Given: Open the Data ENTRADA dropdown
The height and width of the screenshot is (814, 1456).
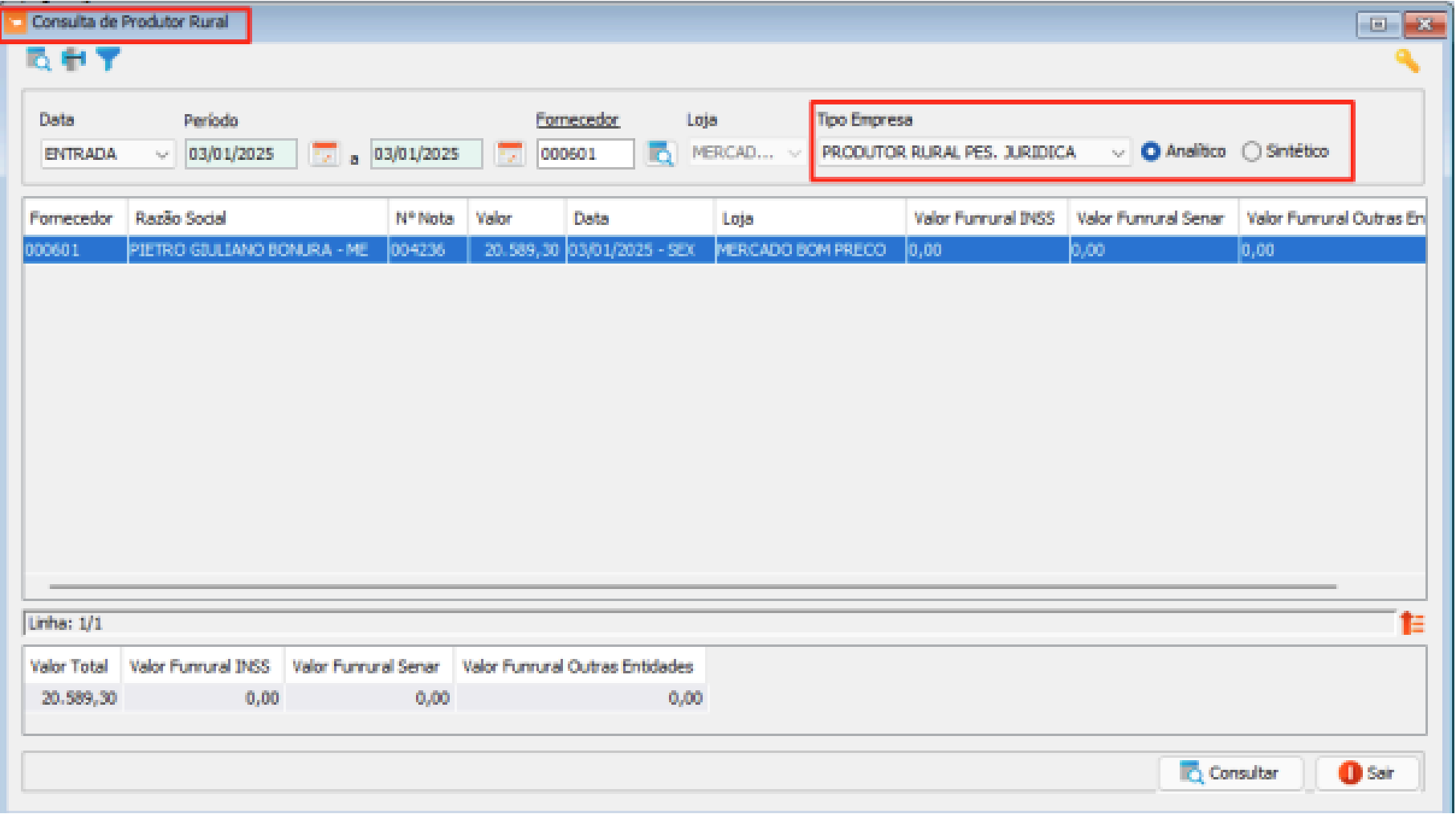Looking at the screenshot, I should [161, 154].
